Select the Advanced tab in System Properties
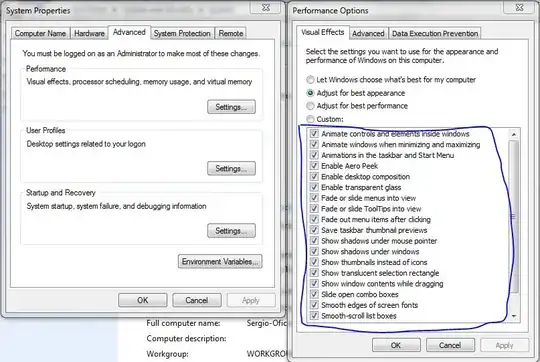This screenshot has width=540, height=362. (x=129, y=32)
